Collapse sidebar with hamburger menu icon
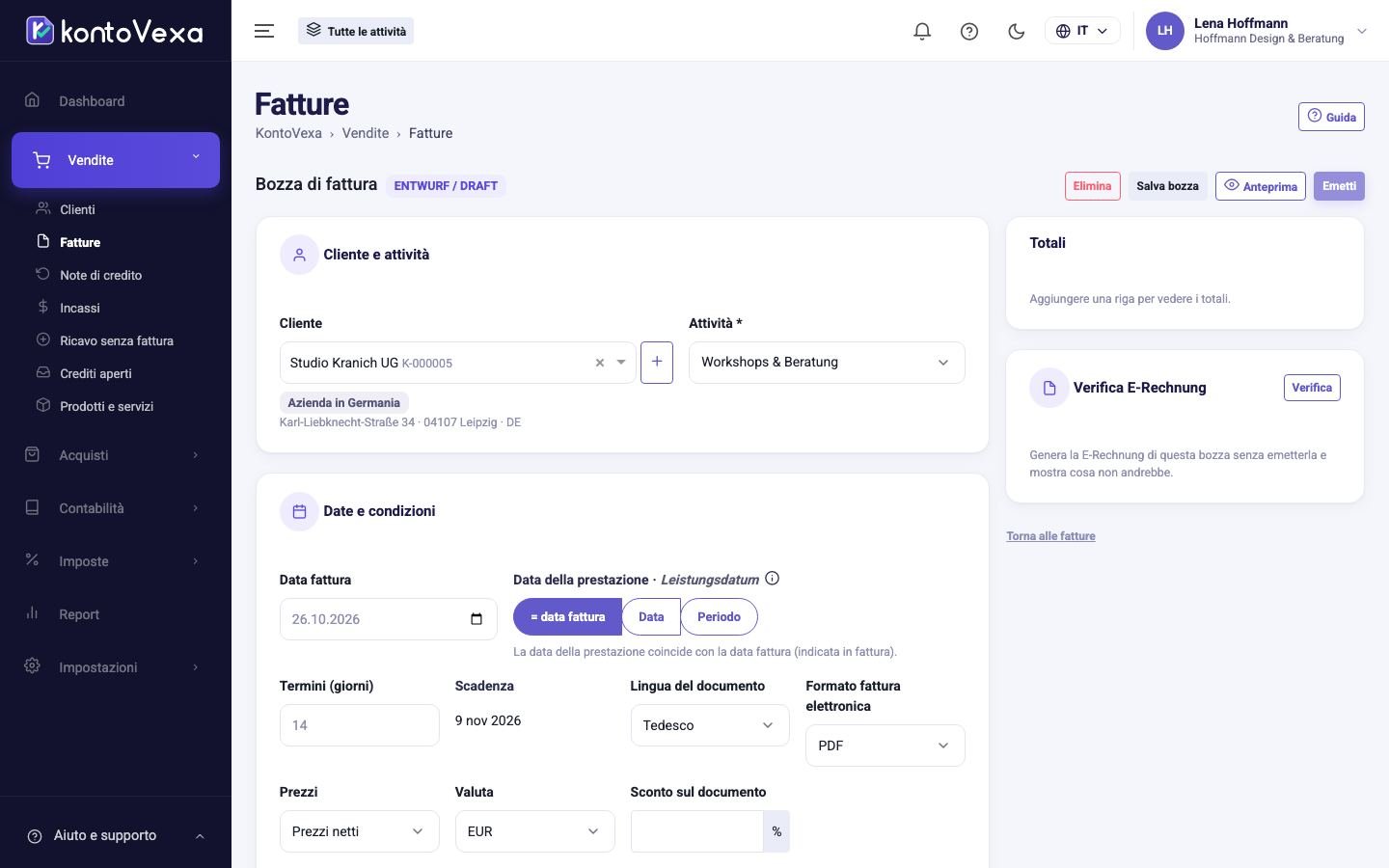The image size is (1389, 868). click(264, 31)
